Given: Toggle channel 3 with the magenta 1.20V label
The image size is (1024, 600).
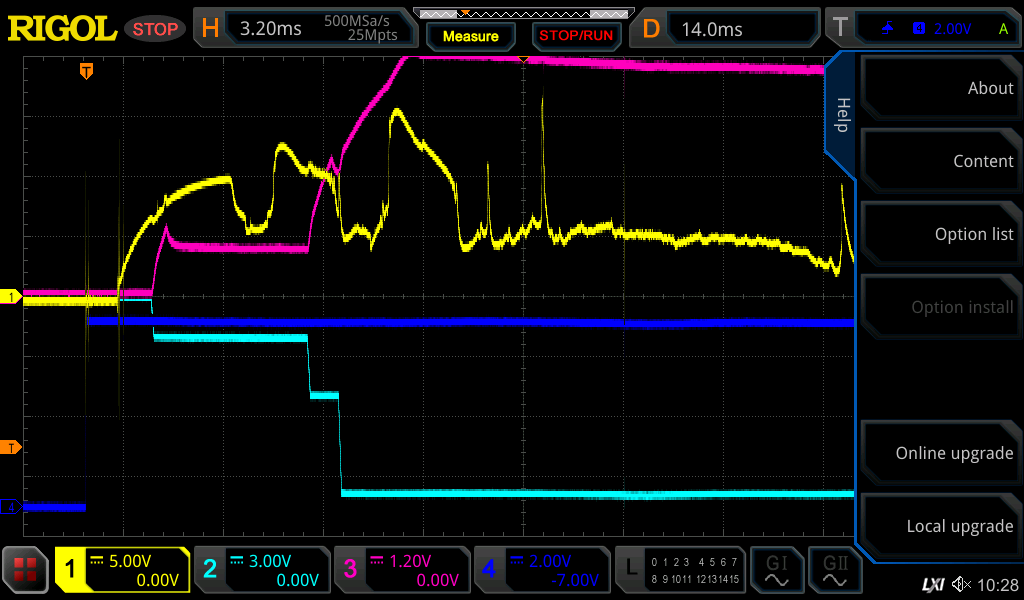Looking at the screenshot, I should (x=401, y=571).
